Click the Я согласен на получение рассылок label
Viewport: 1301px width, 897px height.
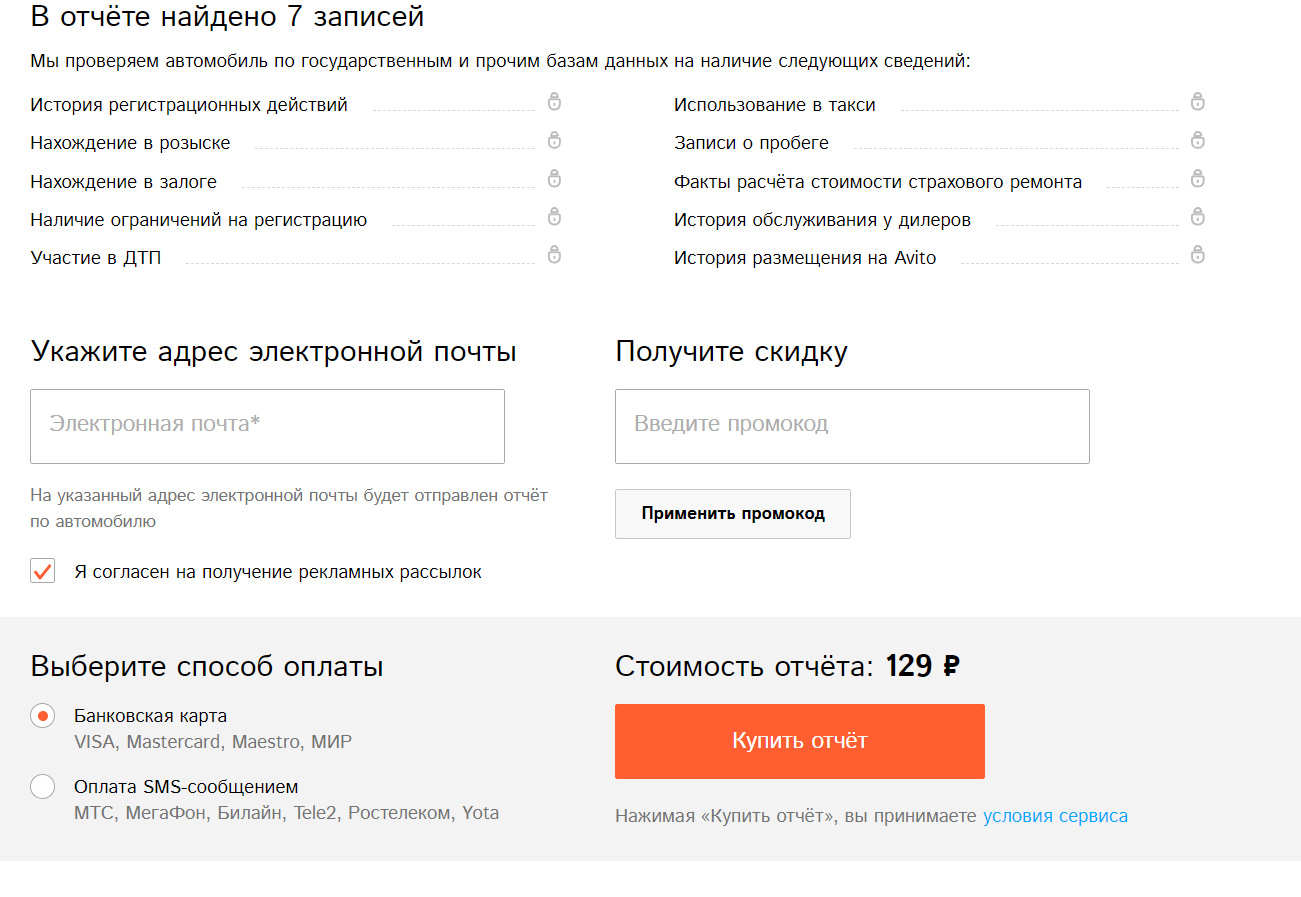(278, 572)
